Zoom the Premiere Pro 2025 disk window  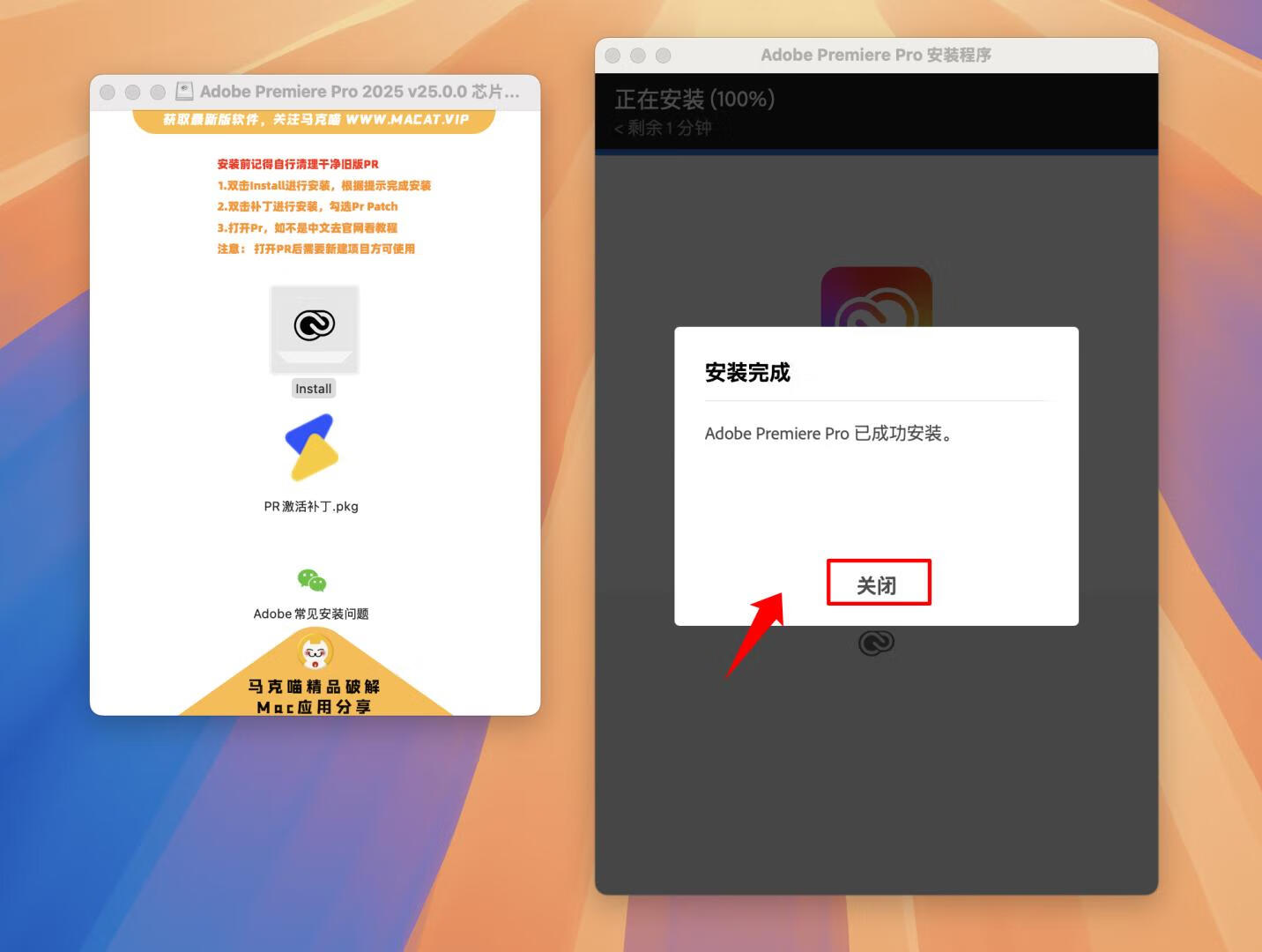tap(158, 92)
